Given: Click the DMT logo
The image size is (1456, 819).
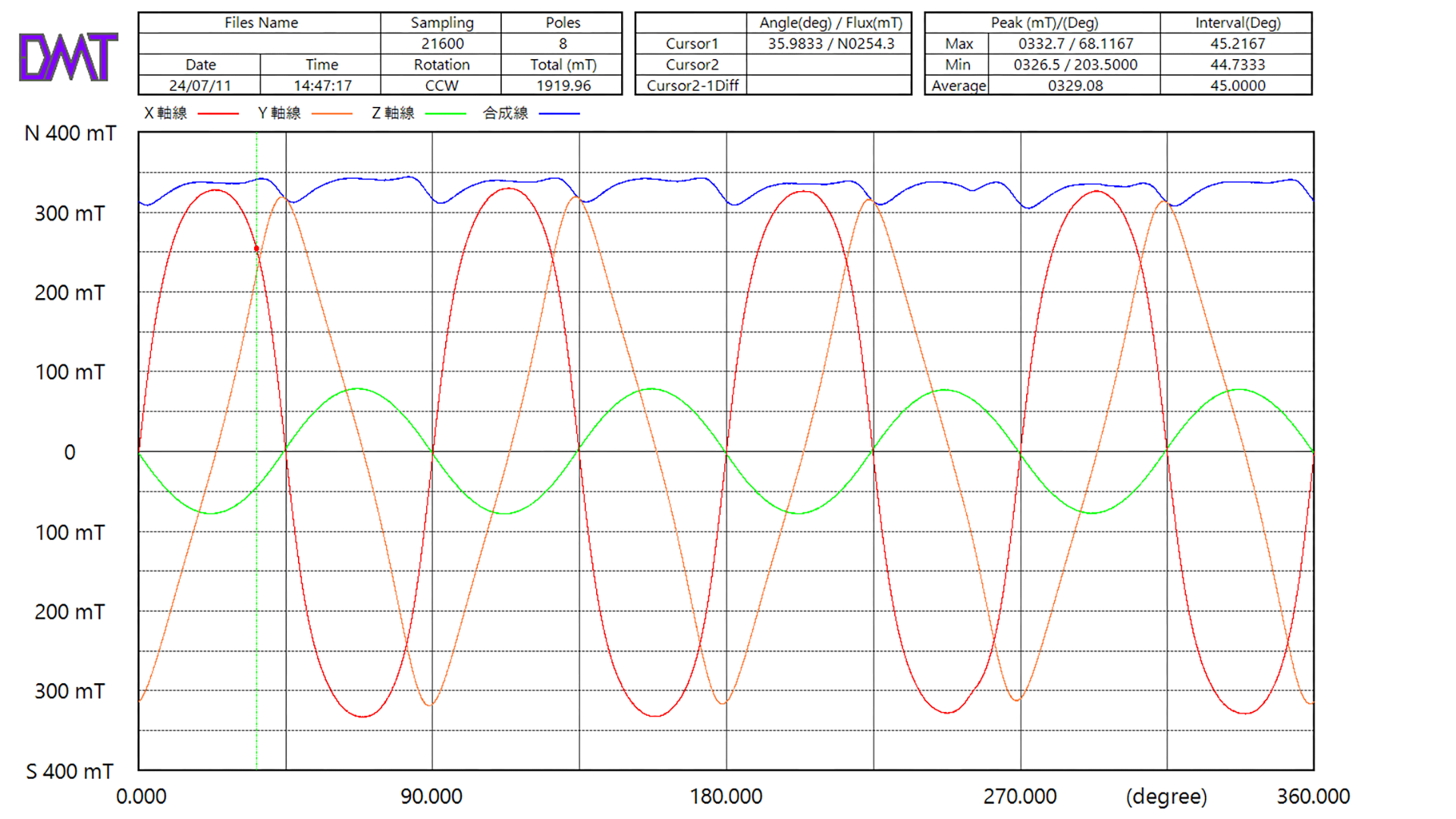Looking at the screenshot, I should pyautogui.click(x=68, y=57).
